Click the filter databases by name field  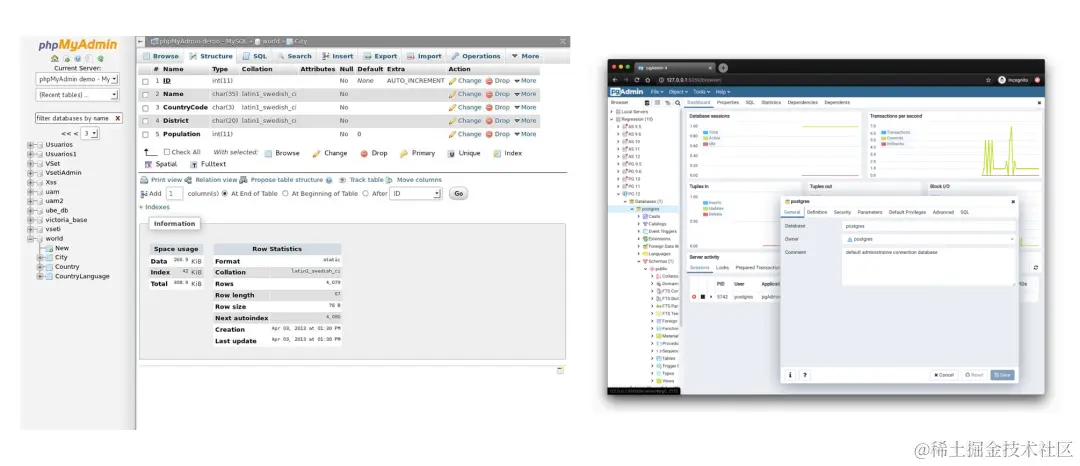tap(79, 118)
